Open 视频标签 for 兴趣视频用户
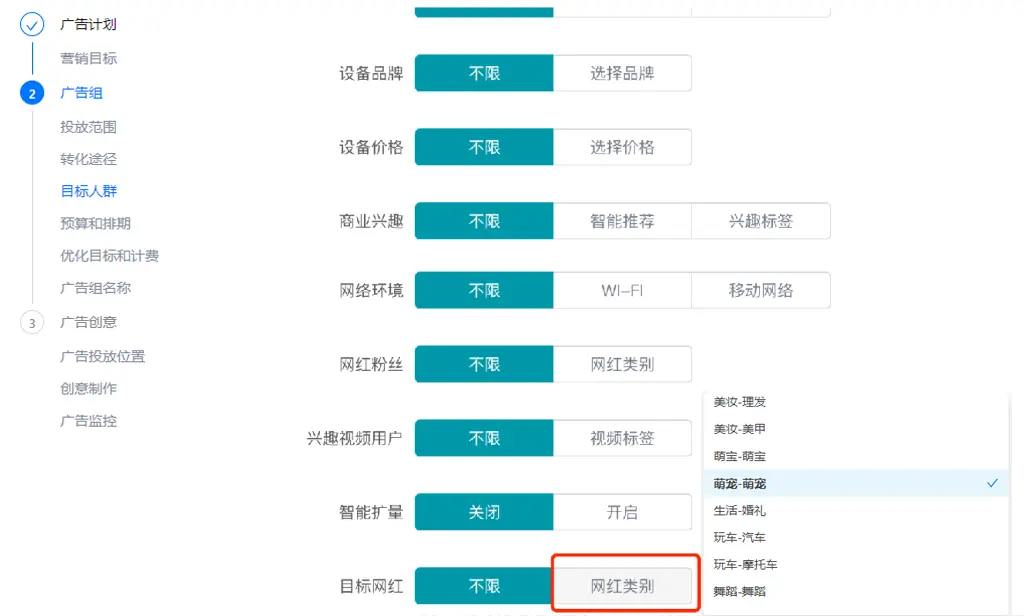The width and height of the screenshot is (1024, 616). tap(622, 438)
